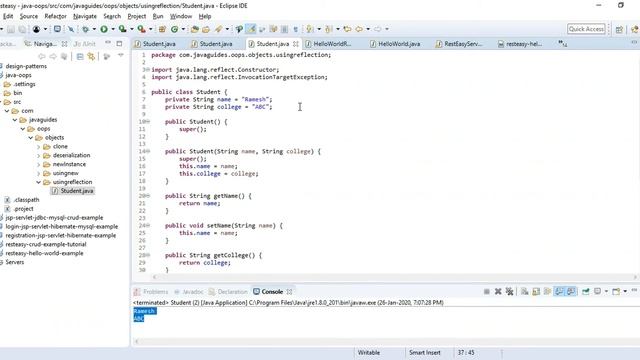Switch to the JUnit view tab
640x360 pixels.
[85, 44]
